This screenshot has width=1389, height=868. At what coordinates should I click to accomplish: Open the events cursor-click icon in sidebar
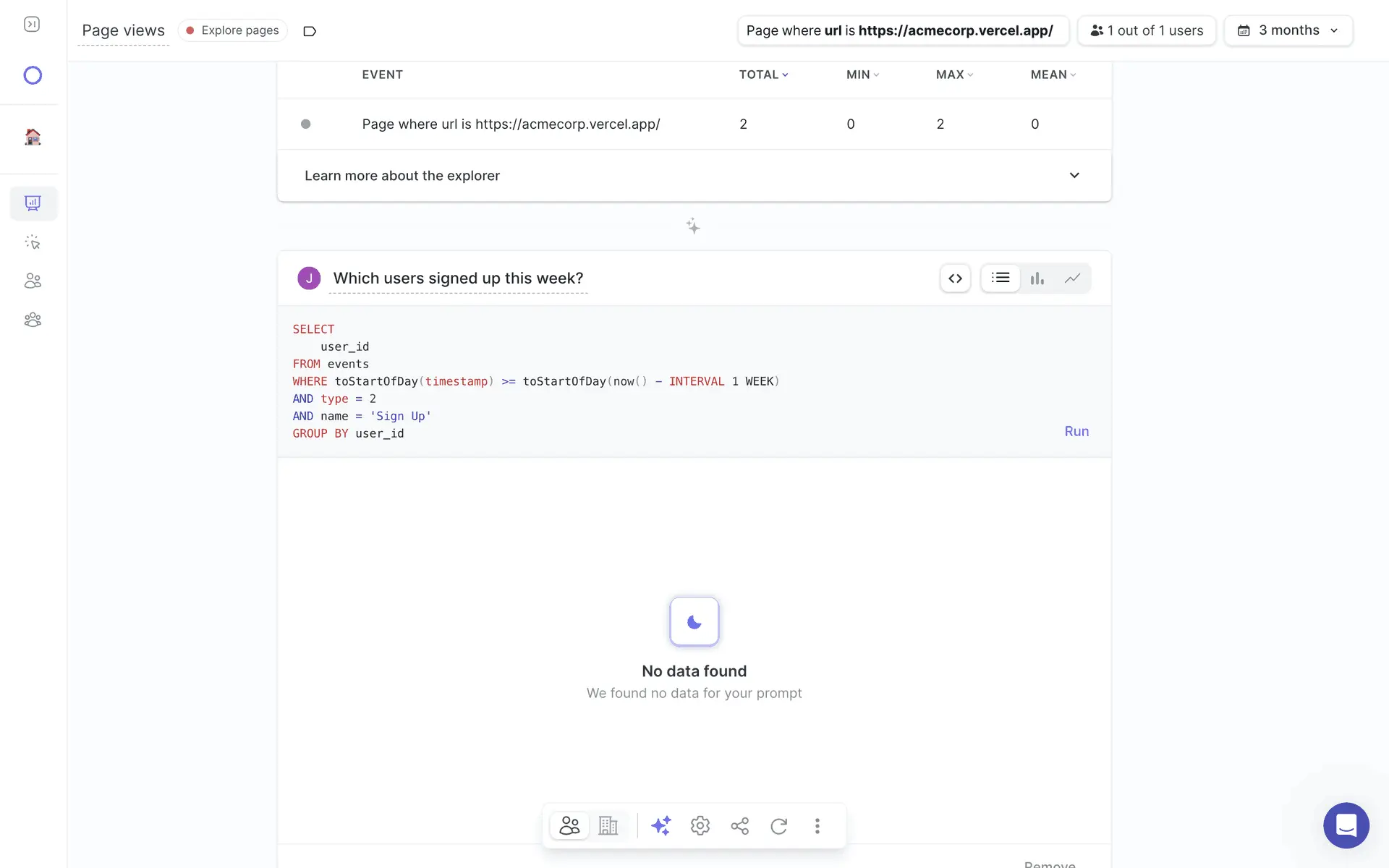(x=33, y=242)
